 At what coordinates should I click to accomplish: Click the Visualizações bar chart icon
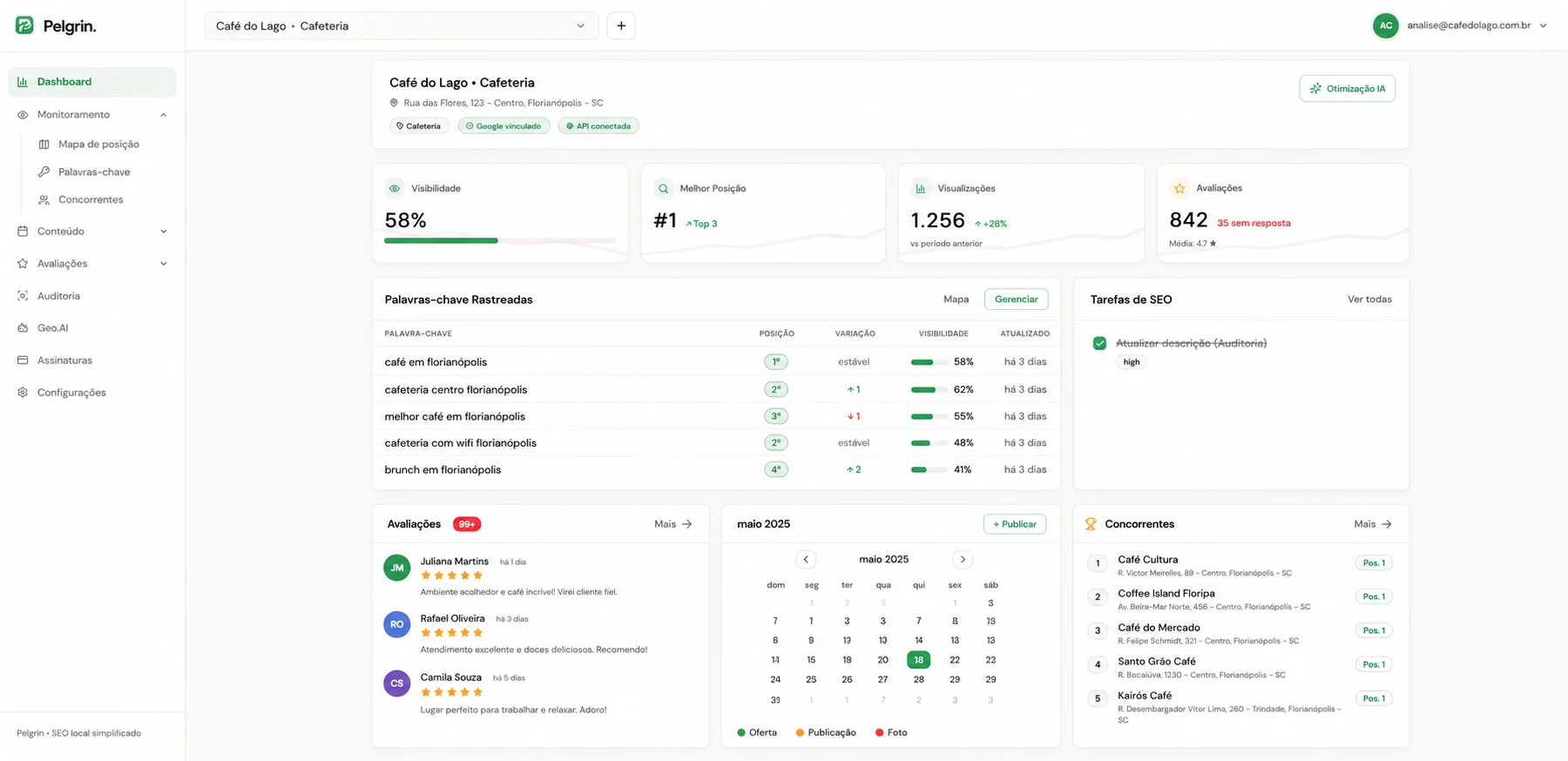coord(921,188)
